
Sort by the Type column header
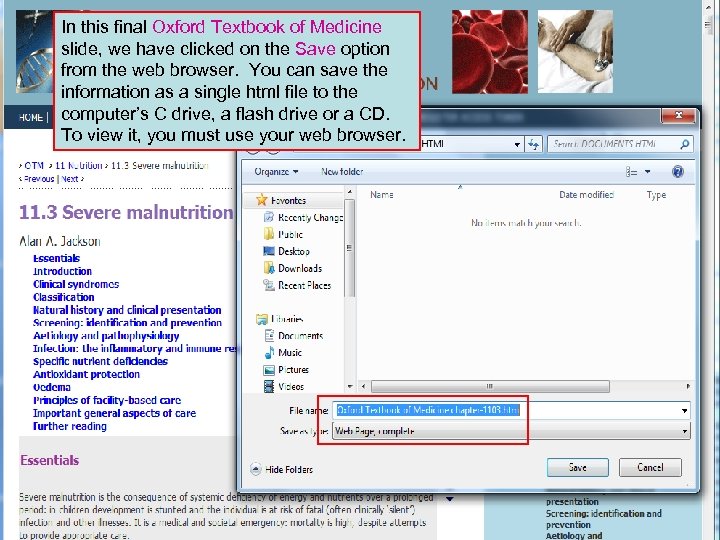(x=656, y=195)
